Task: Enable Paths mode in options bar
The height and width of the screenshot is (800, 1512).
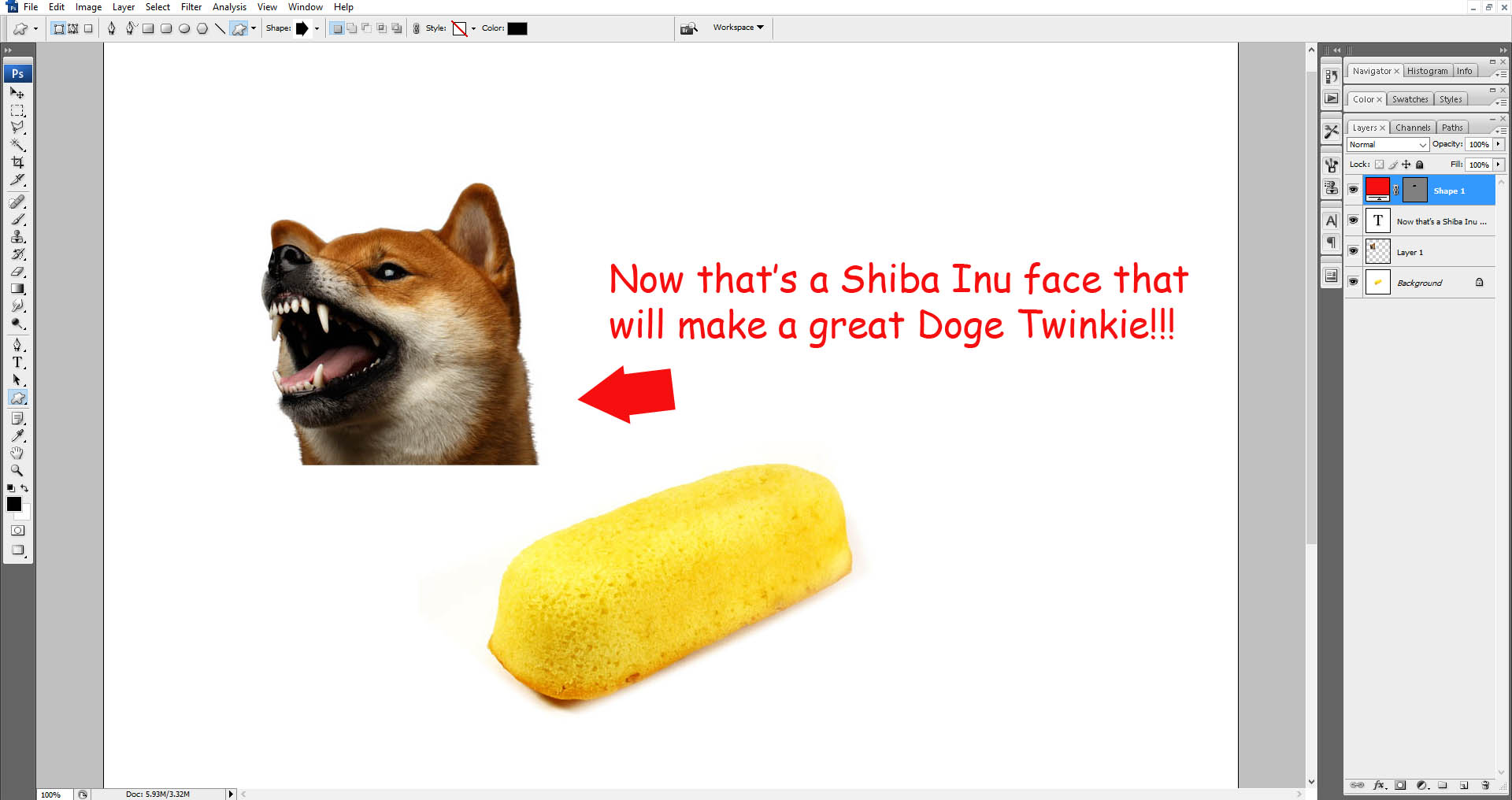Action: (x=73, y=28)
